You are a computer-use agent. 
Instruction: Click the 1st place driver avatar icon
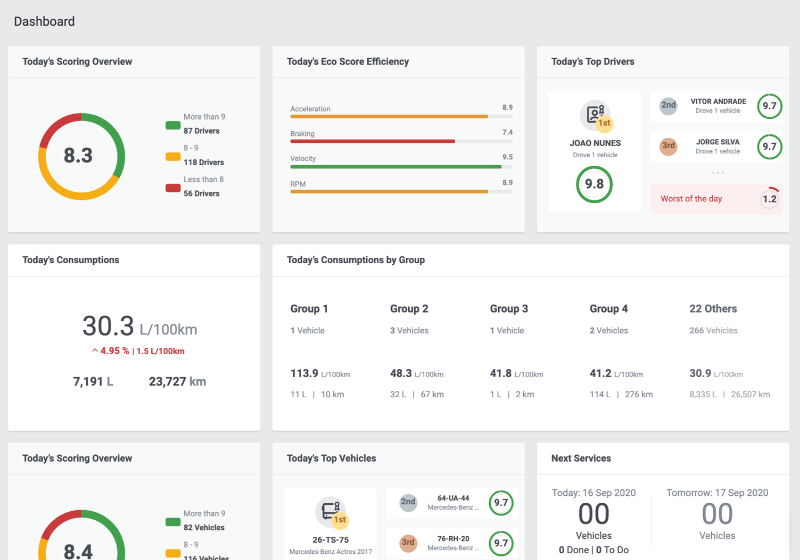coord(595,115)
